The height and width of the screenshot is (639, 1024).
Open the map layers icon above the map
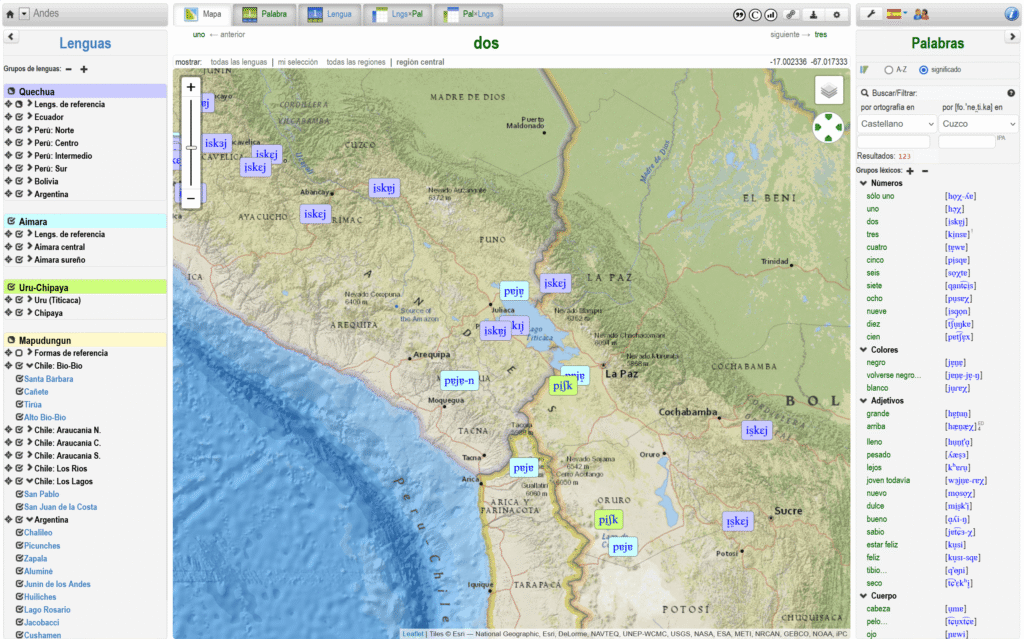click(827, 89)
